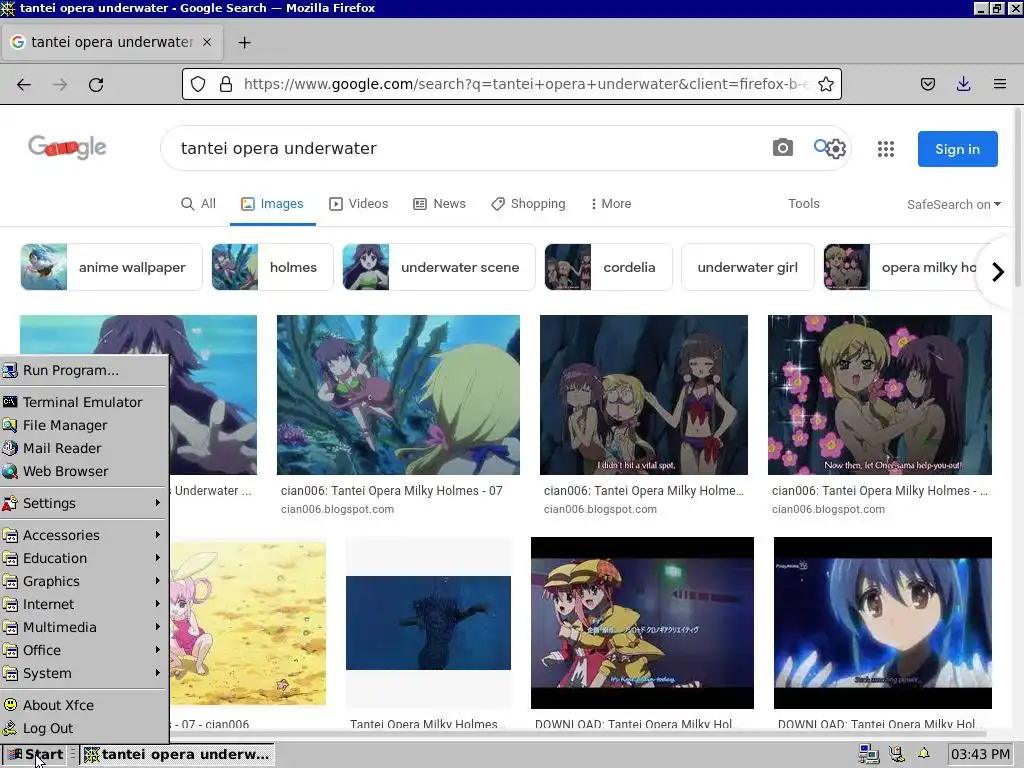
Task: Expand the Multimedia submenu
Action: tap(85, 627)
